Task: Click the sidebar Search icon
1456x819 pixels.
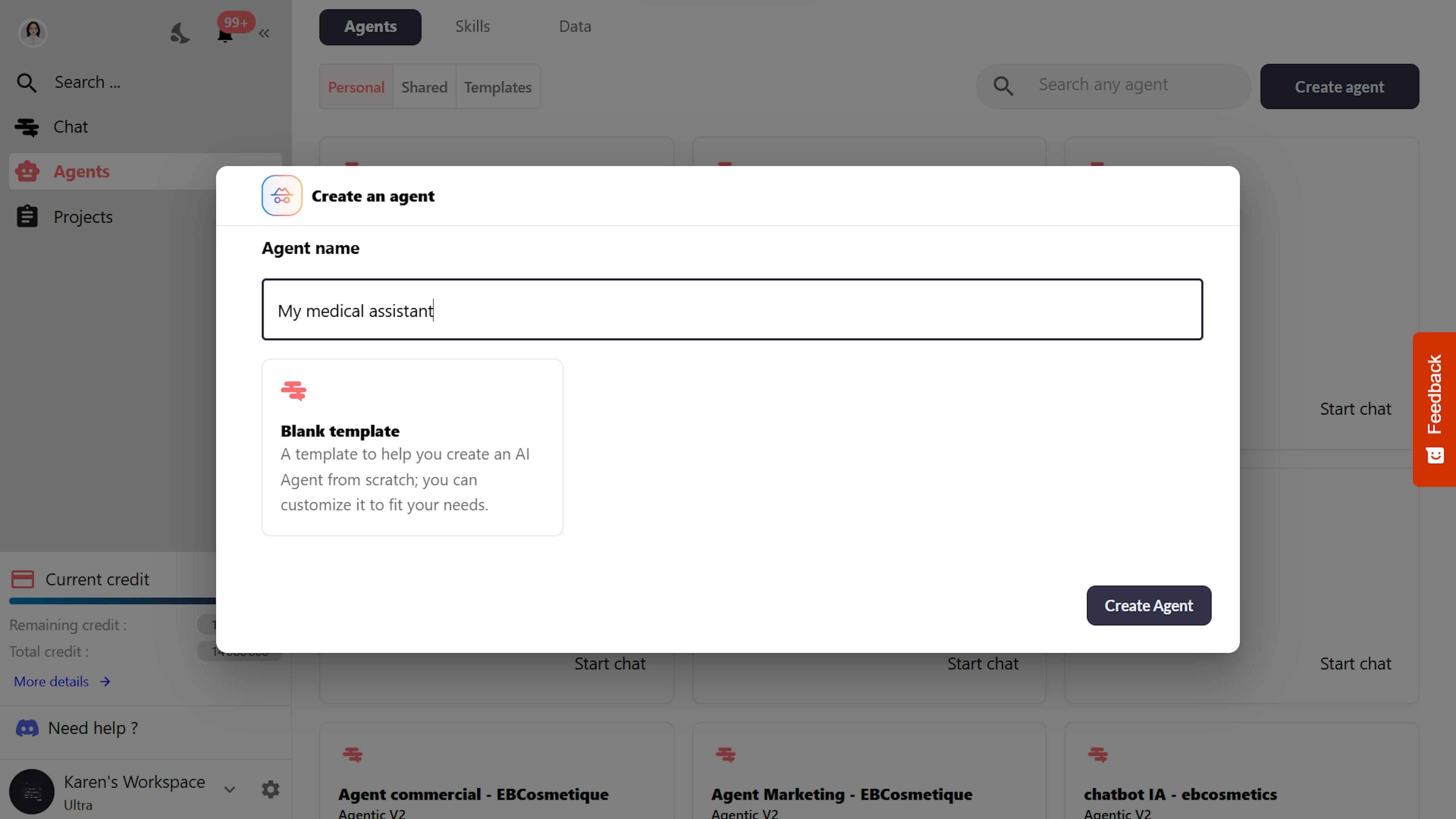Action: tap(27, 83)
